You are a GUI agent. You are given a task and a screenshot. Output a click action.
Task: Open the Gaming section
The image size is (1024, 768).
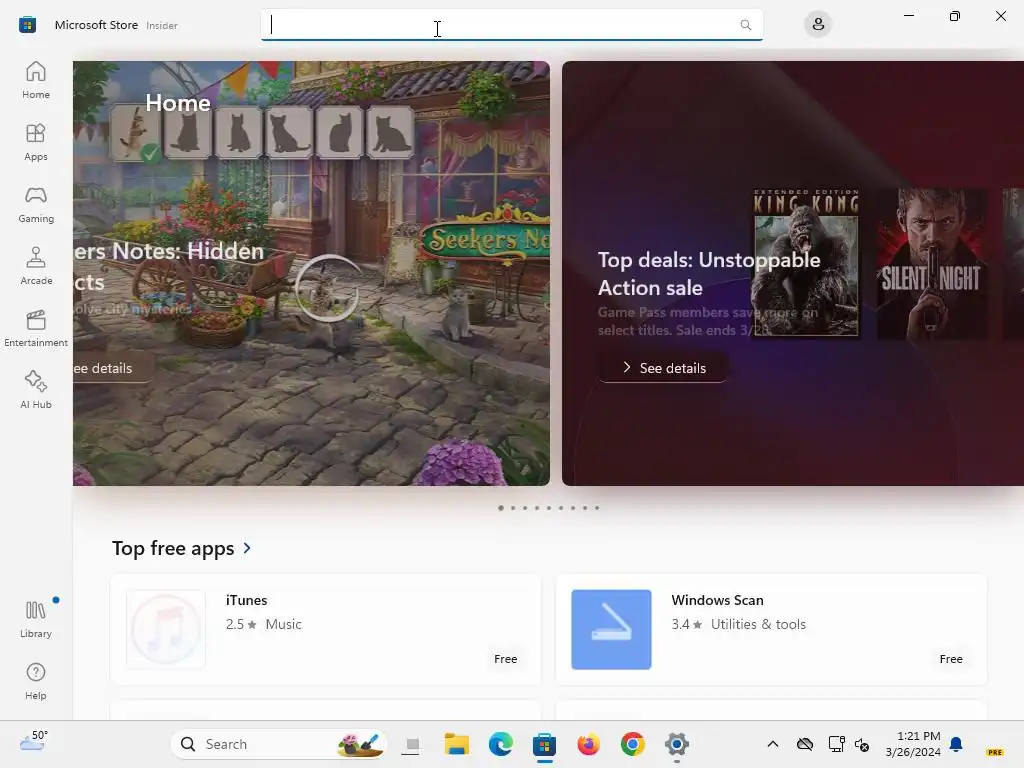pos(36,204)
